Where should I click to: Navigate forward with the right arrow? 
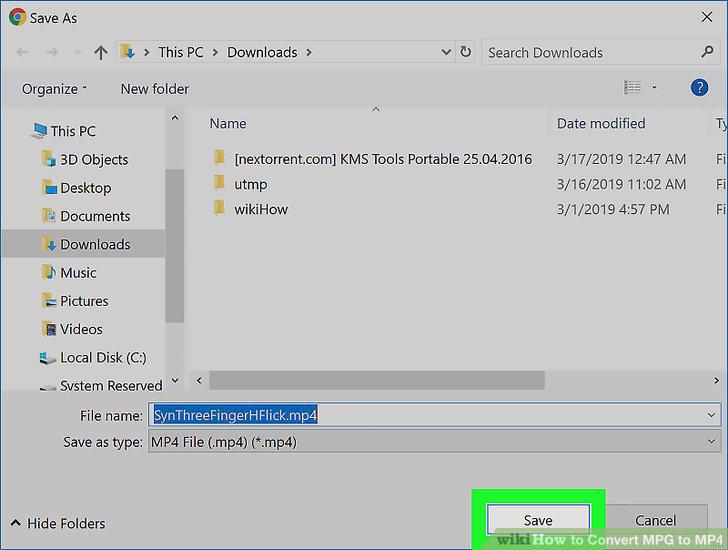52,52
